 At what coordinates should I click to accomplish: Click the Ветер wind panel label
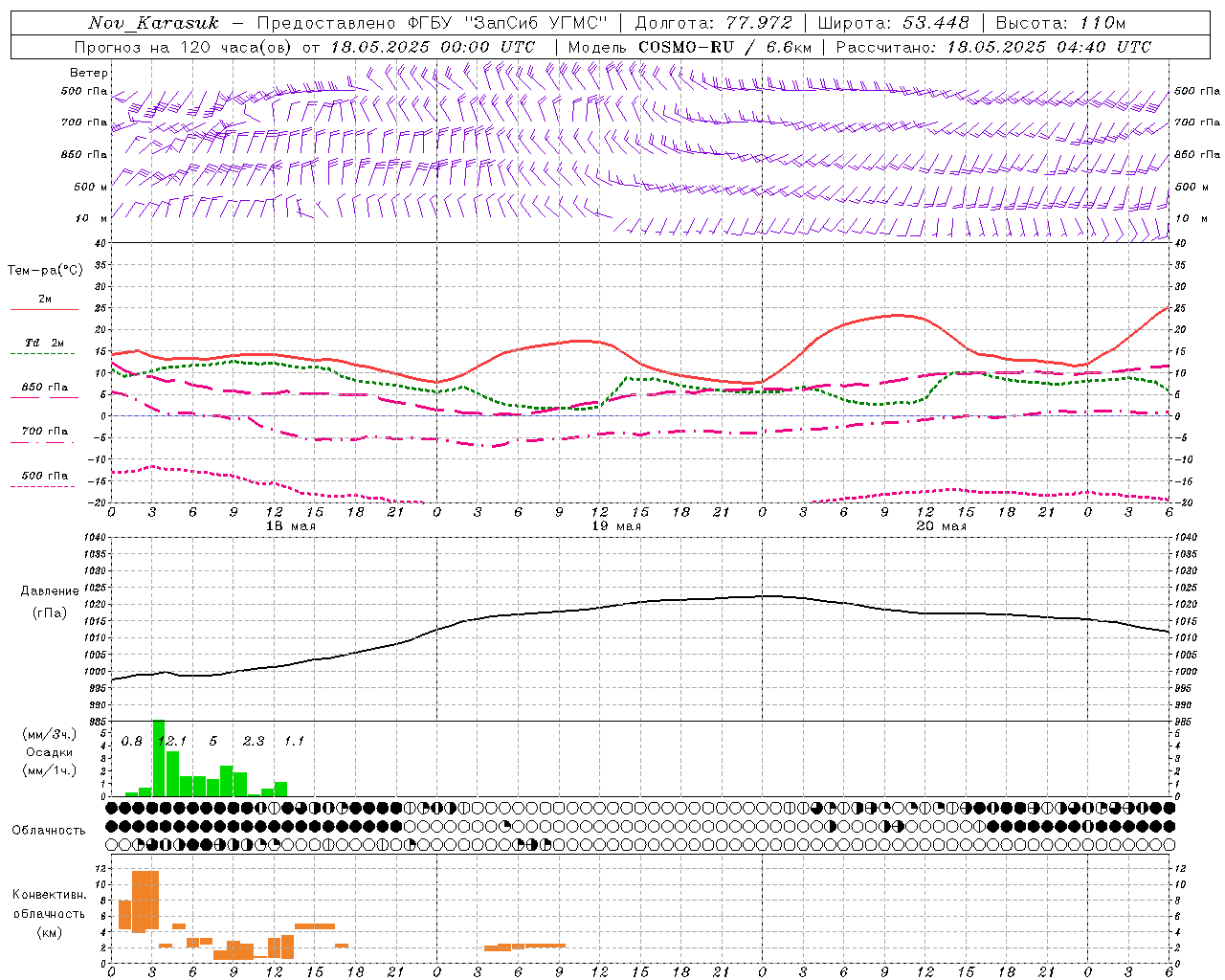(x=89, y=73)
